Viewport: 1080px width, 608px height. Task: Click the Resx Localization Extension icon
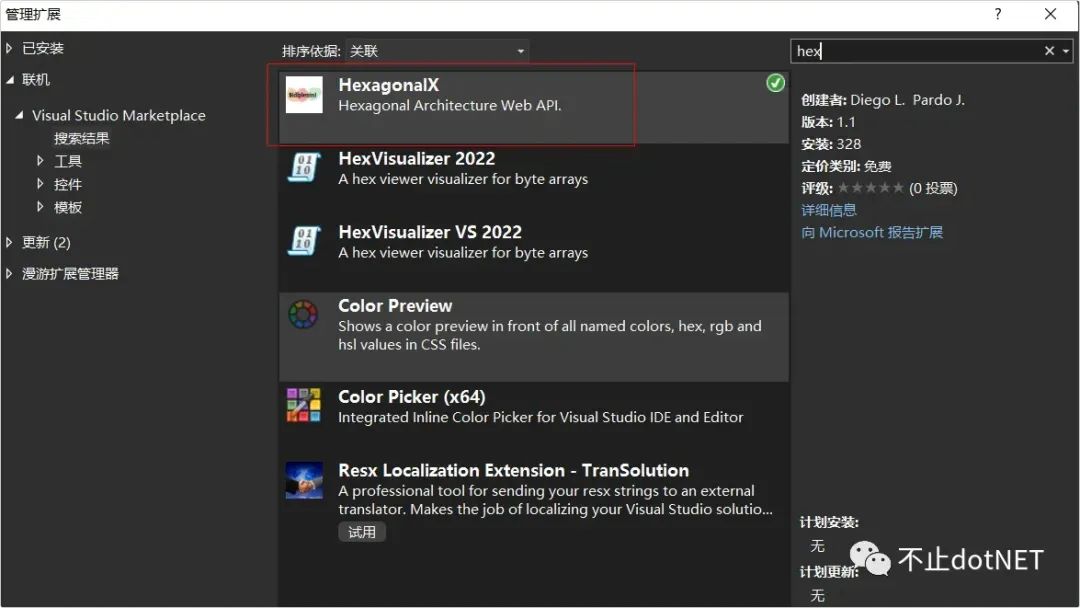(304, 480)
